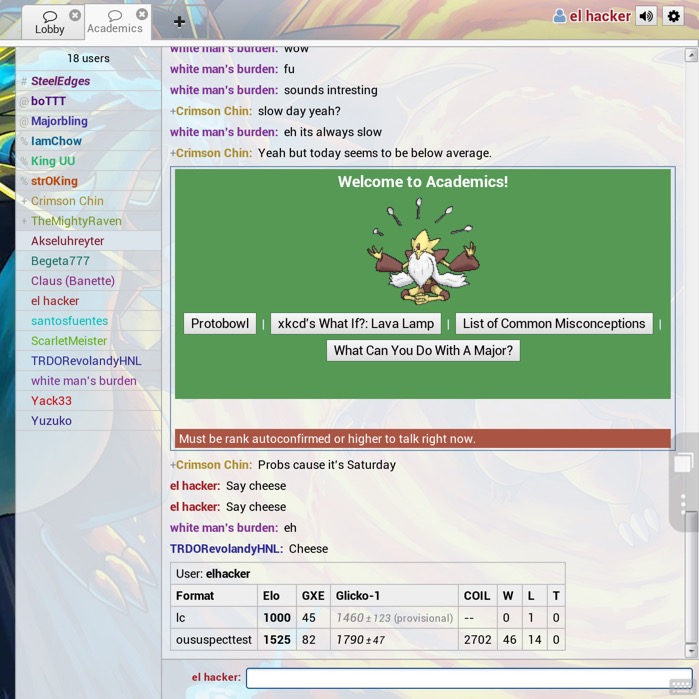Image resolution: width=699 pixels, height=699 pixels.
Task: Open the device side handle three-dot menu
Action: [683, 504]
